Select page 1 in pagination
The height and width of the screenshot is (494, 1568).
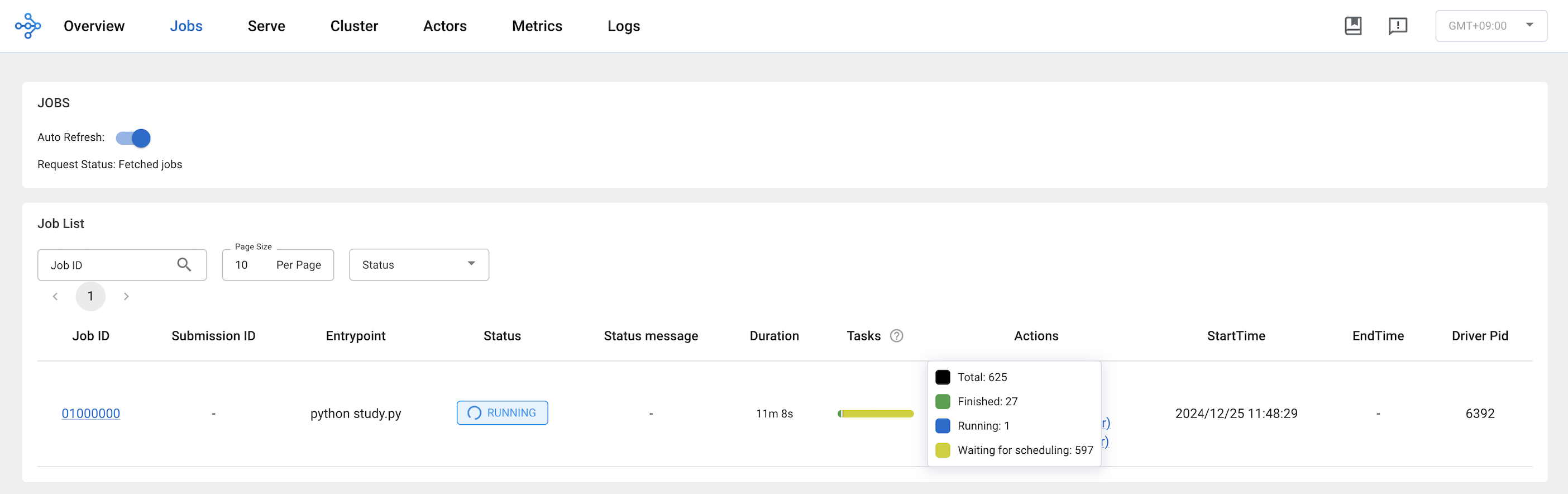90,296
